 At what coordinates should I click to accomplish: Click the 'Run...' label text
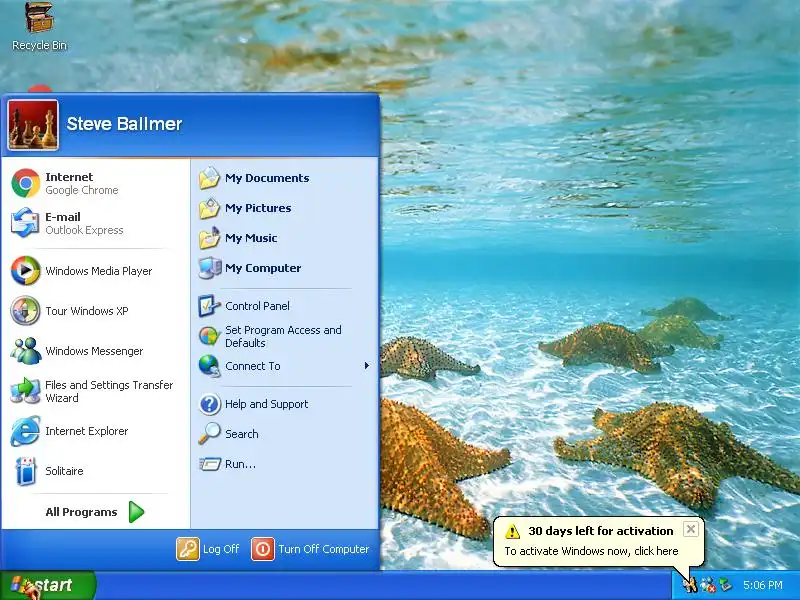(x=240, y=464)
